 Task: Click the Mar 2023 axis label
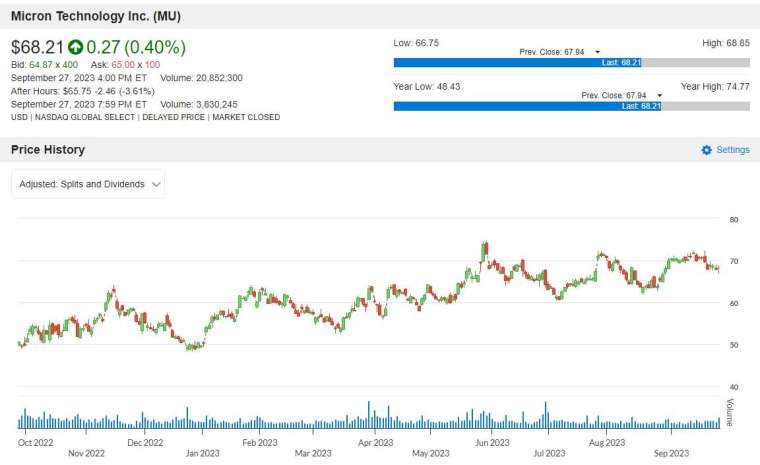click(313, 453)
